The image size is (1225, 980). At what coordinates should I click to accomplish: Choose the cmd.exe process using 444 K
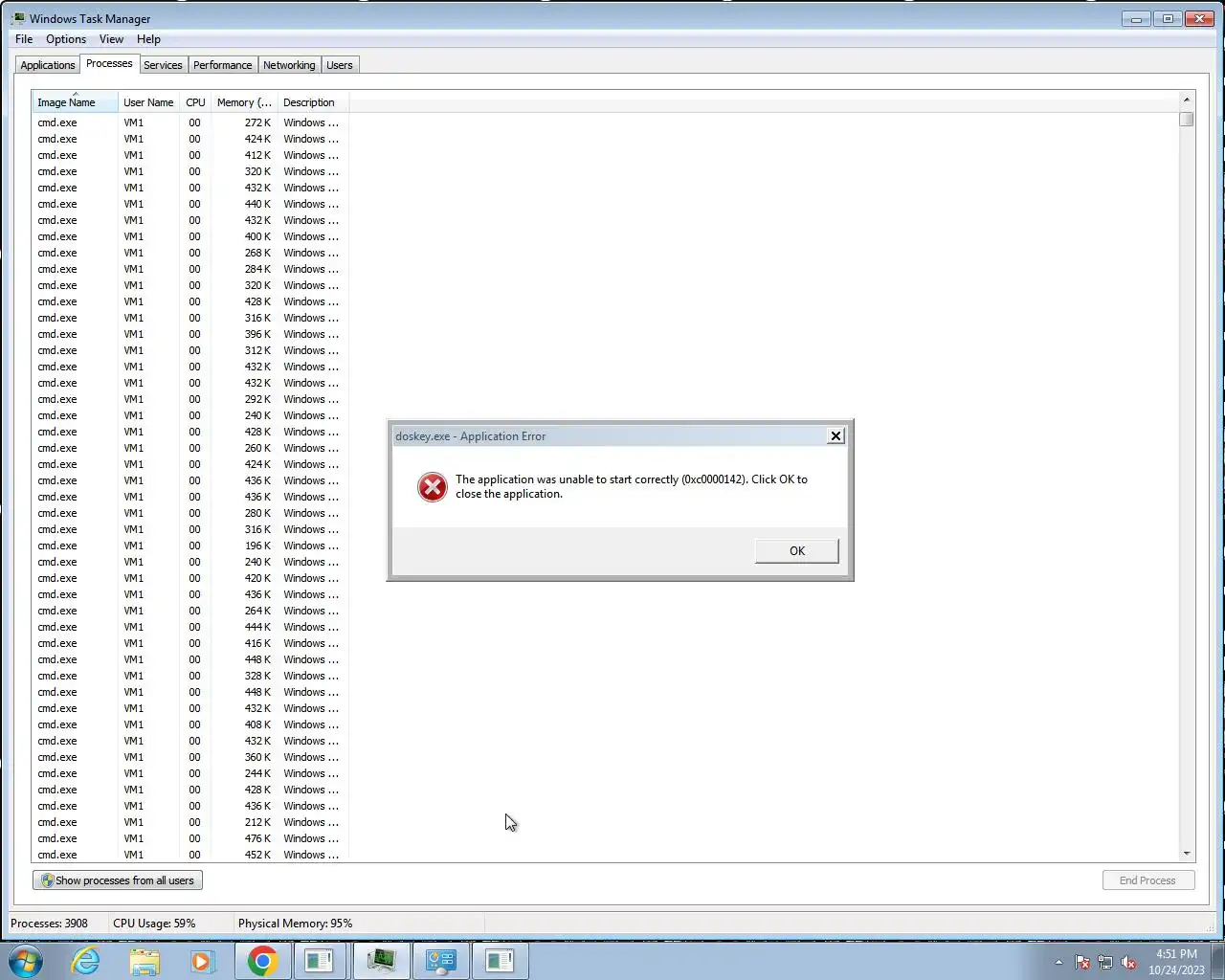[x=190, y=627]
